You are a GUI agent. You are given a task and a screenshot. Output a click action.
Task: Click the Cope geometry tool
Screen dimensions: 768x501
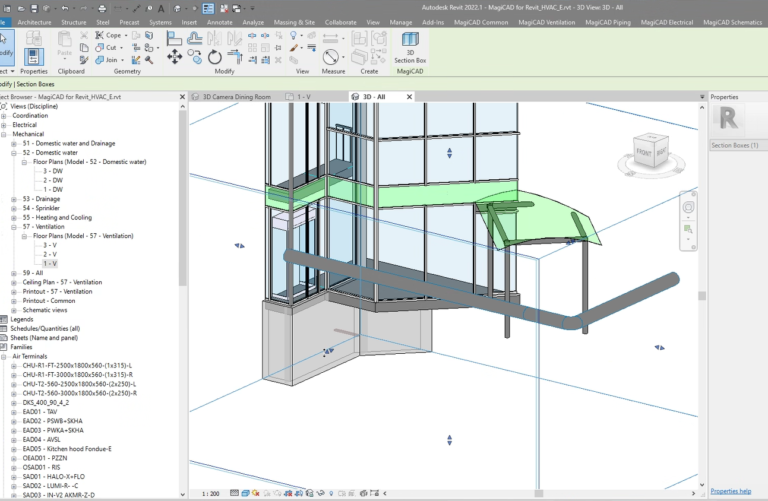pyautogui.click(x=108, y=35)
